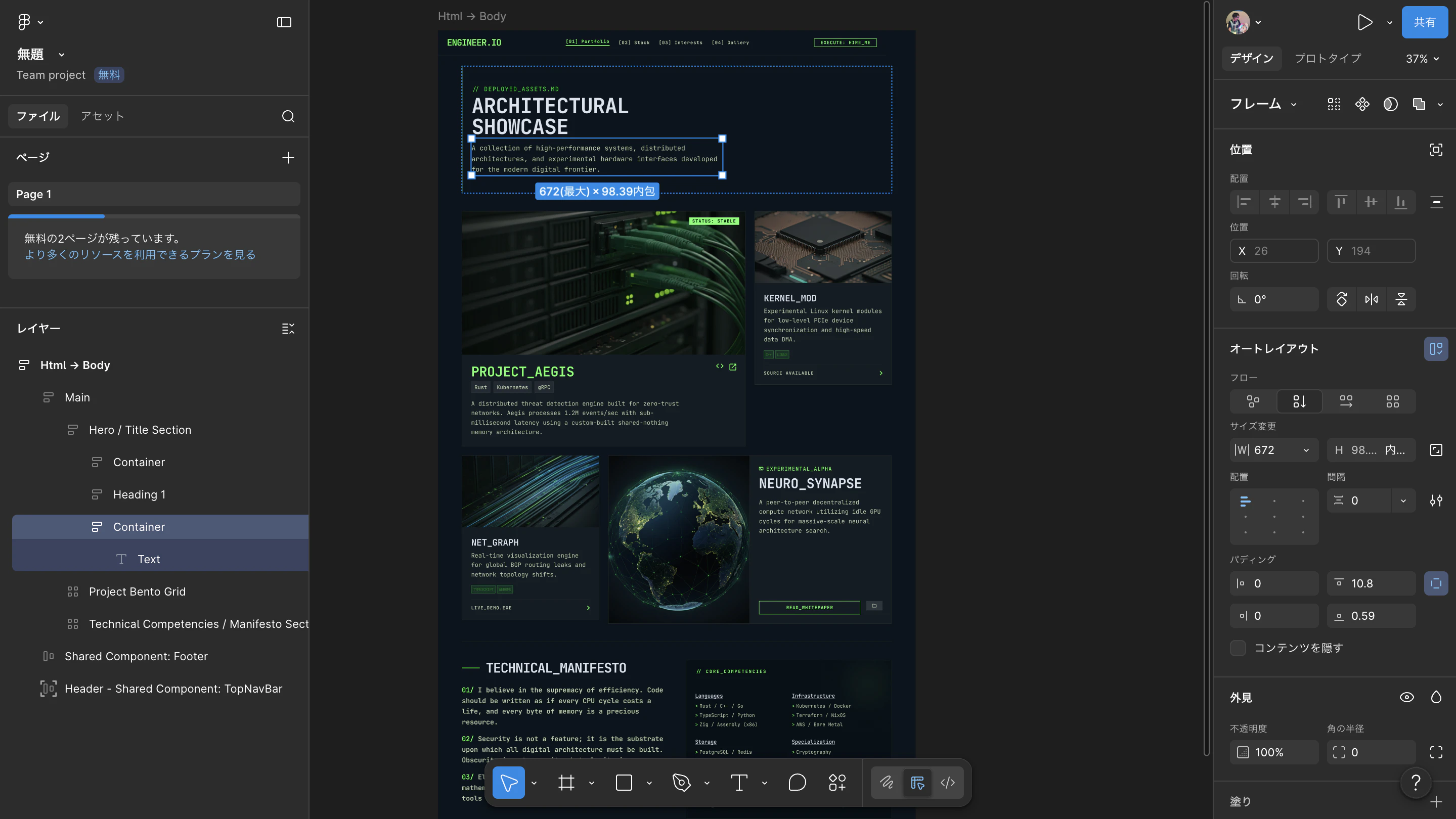Screen dimensions: 1456x819
Task: Switch to the ファイル tab
Action: click(x=38, y=116)
